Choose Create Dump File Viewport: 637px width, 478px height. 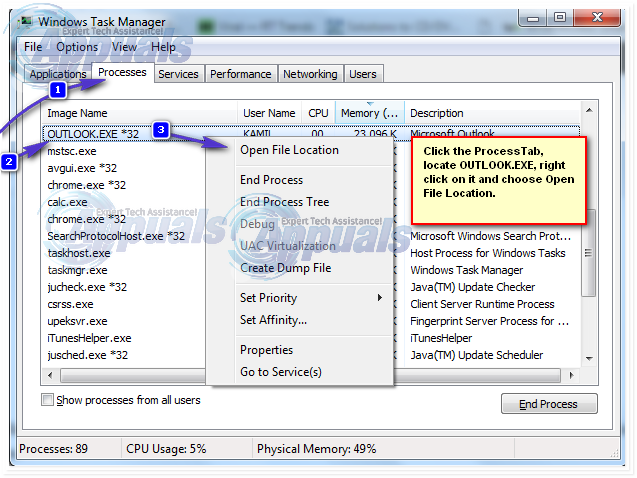(286, 268)
